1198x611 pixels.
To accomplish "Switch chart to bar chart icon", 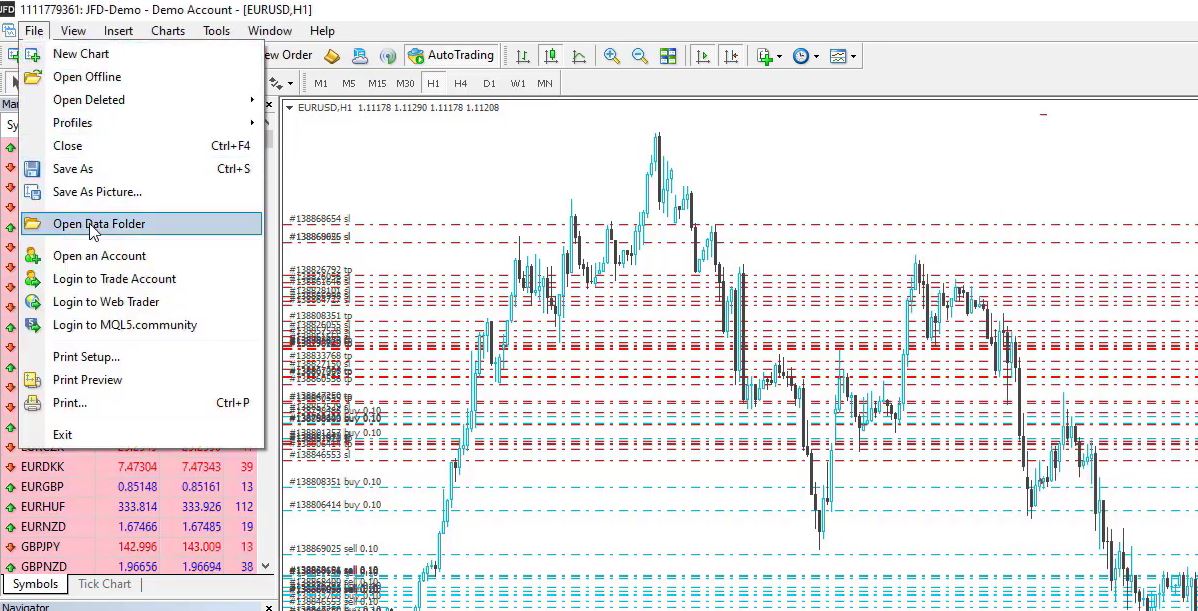I will tap(522, 56).
